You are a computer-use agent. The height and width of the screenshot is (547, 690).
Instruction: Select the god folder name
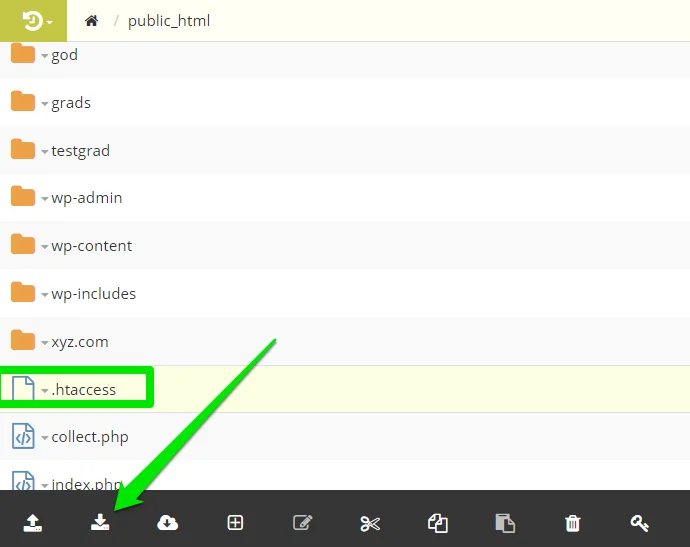pos(65,55)
